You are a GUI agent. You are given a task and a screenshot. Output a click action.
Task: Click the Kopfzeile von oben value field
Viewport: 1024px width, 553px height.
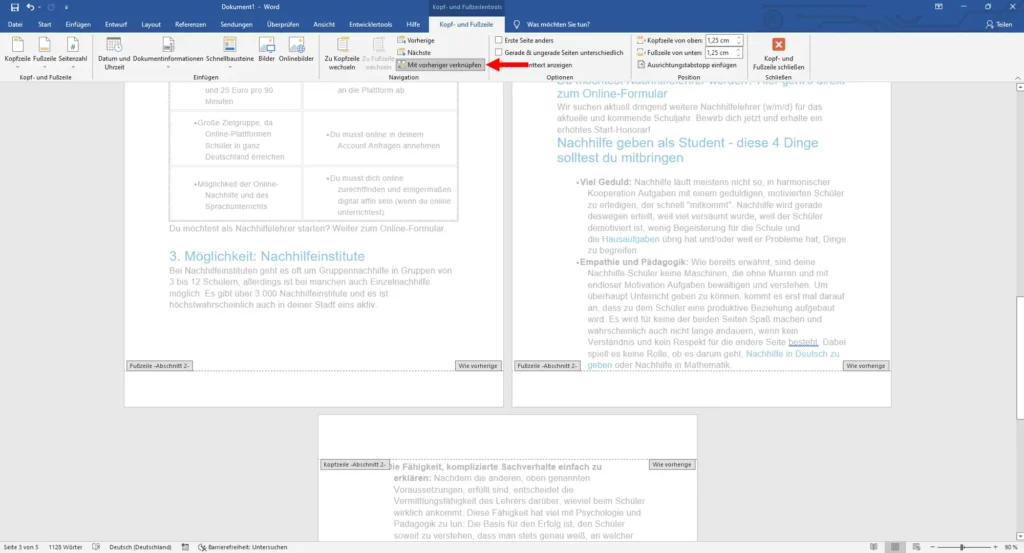[720, 40]
